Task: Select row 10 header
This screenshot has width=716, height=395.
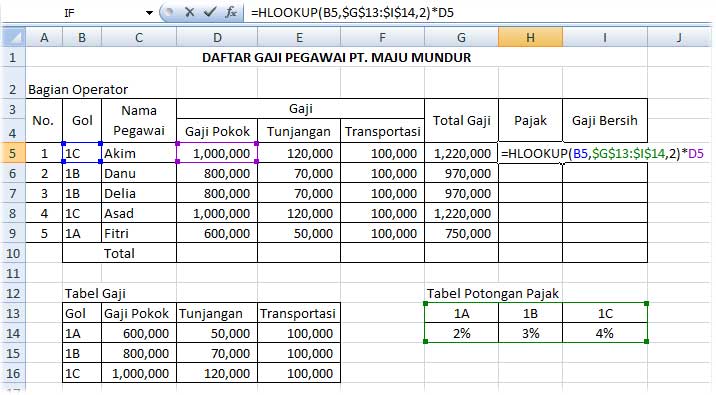Action: pos(13,253)
